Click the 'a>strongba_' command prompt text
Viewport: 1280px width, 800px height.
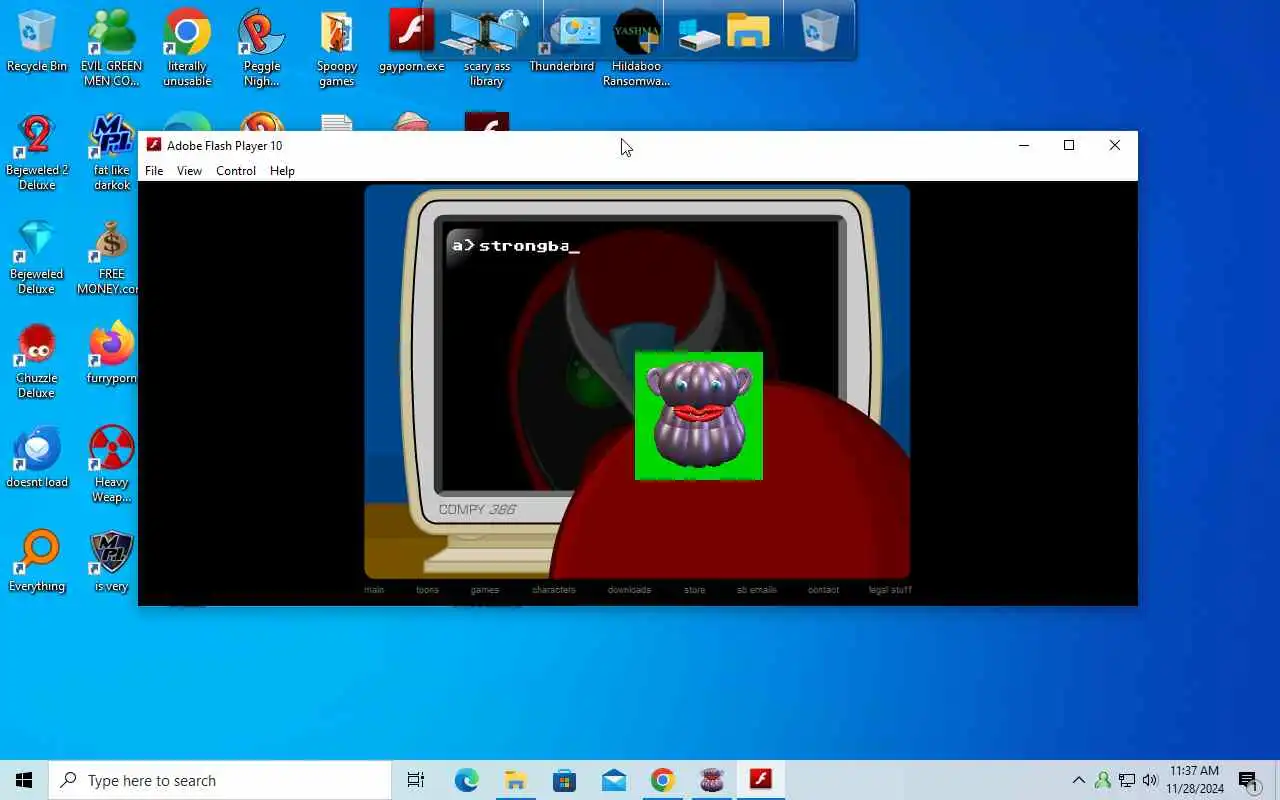(x=516, y=246)
